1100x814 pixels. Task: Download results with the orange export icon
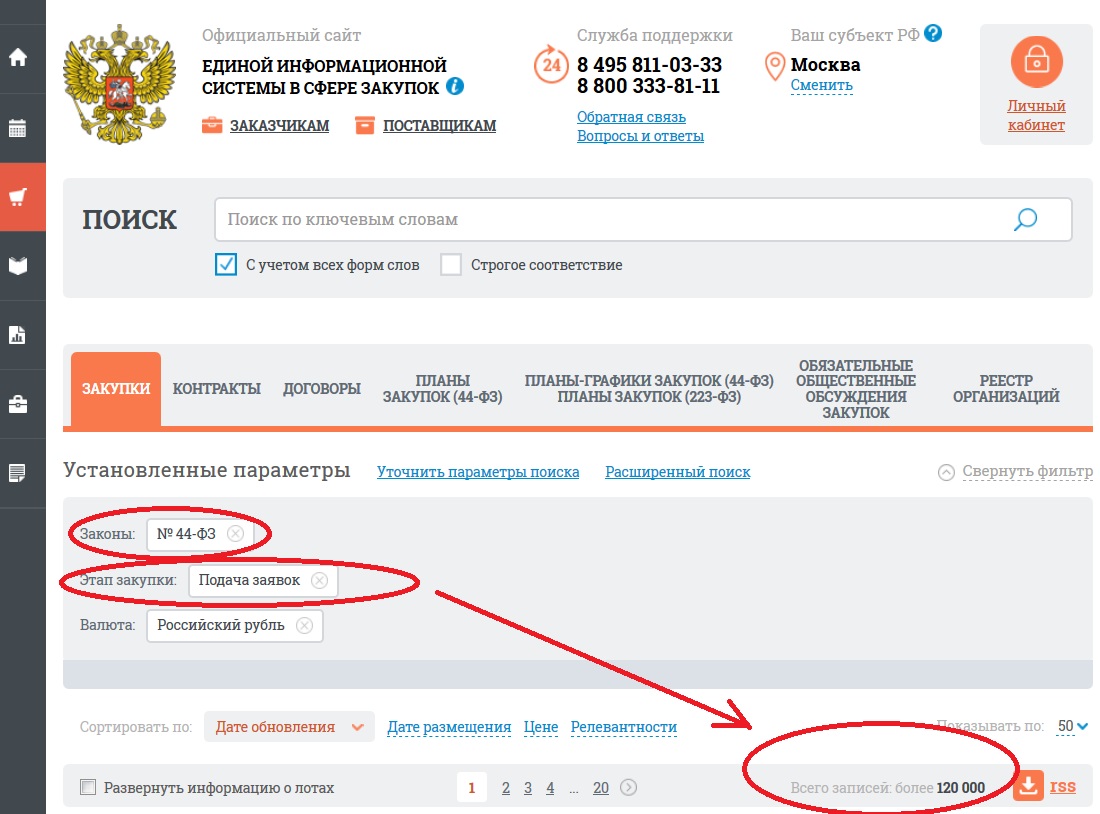1028,787
